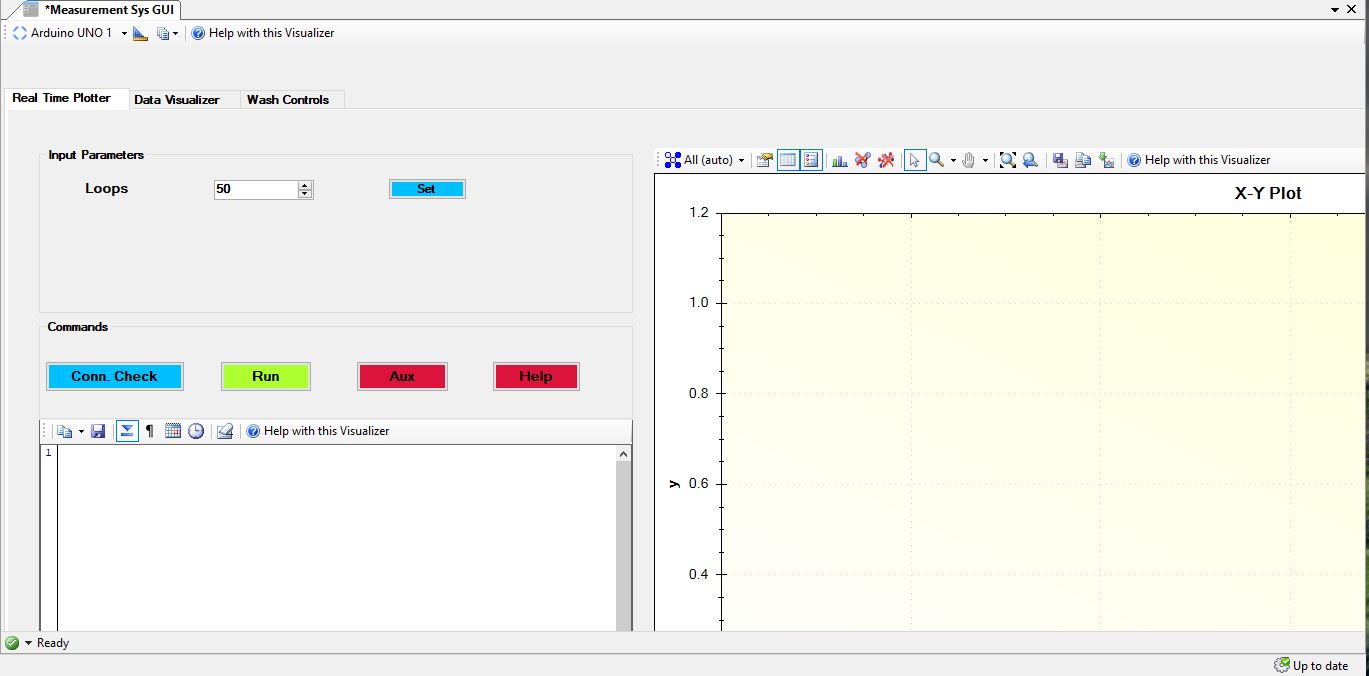Open the magnifier zoom tool dropdown arrow
The height and width of the screenshot is (676, 1369).
pos(953,160)
